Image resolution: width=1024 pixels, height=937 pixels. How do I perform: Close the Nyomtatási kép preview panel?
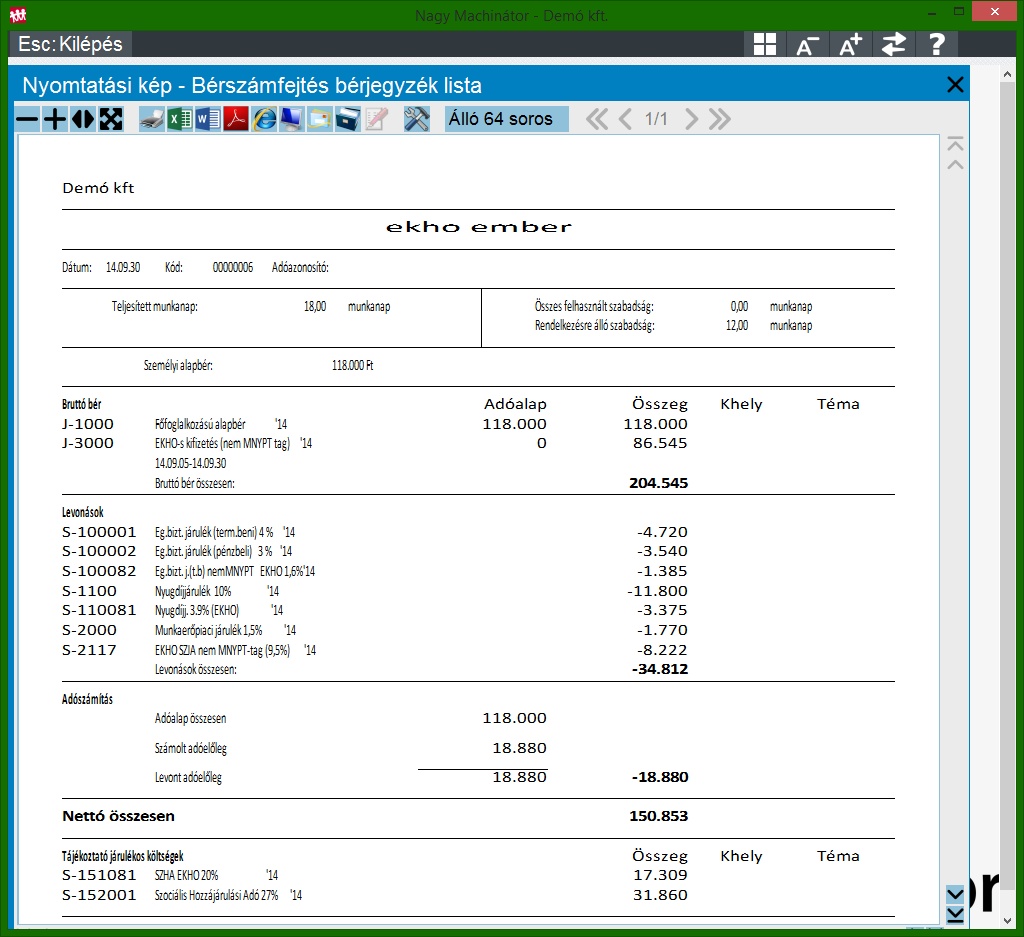tap(955, 85)
